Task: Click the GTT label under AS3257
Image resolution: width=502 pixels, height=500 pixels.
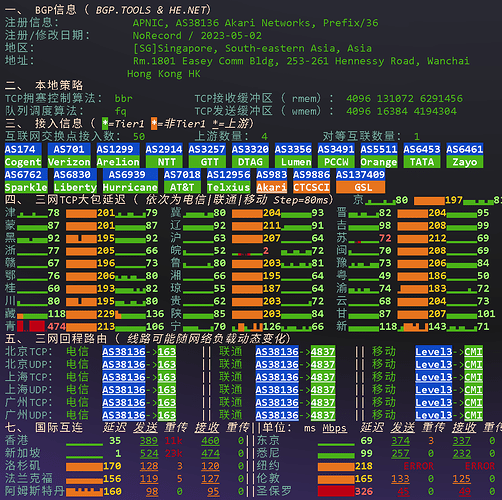Action: [x=207, y=162]
